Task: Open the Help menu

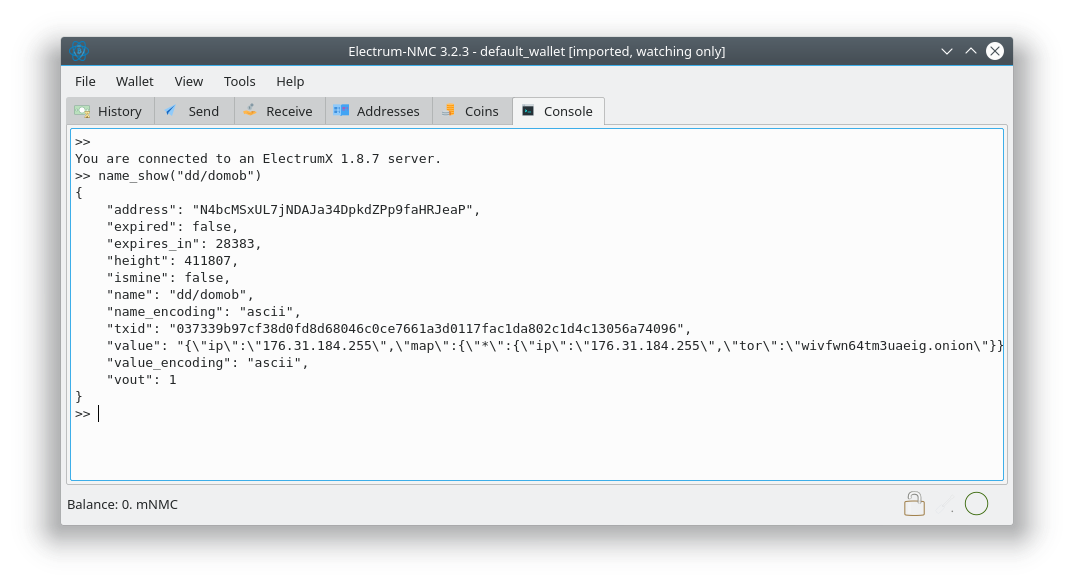Action: 290,81
